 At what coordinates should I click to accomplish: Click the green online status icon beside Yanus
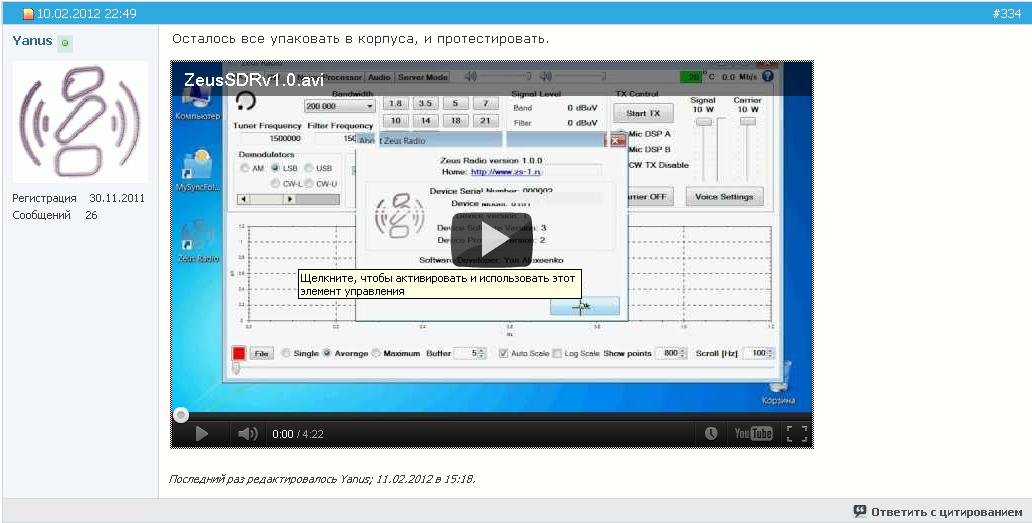pos(64,43)
